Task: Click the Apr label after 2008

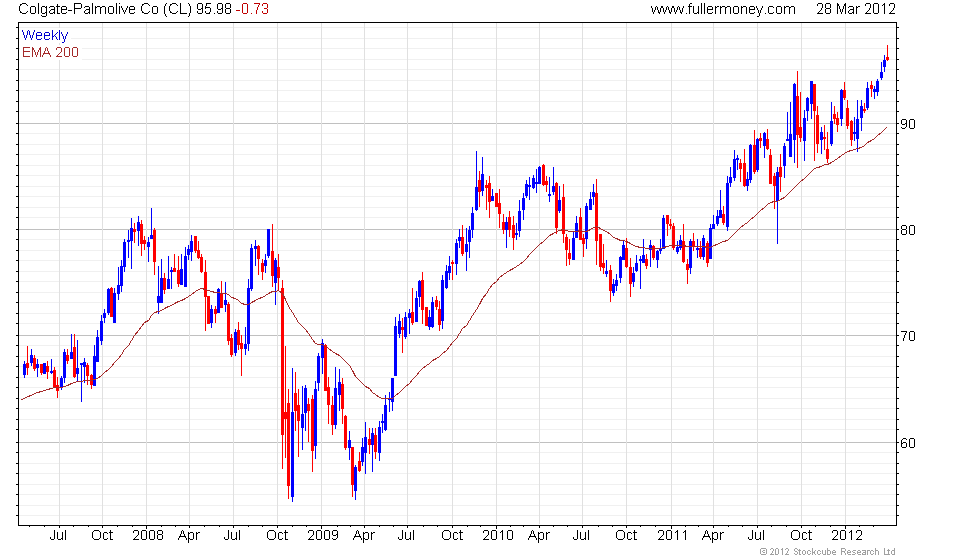Action: [189, 536]
